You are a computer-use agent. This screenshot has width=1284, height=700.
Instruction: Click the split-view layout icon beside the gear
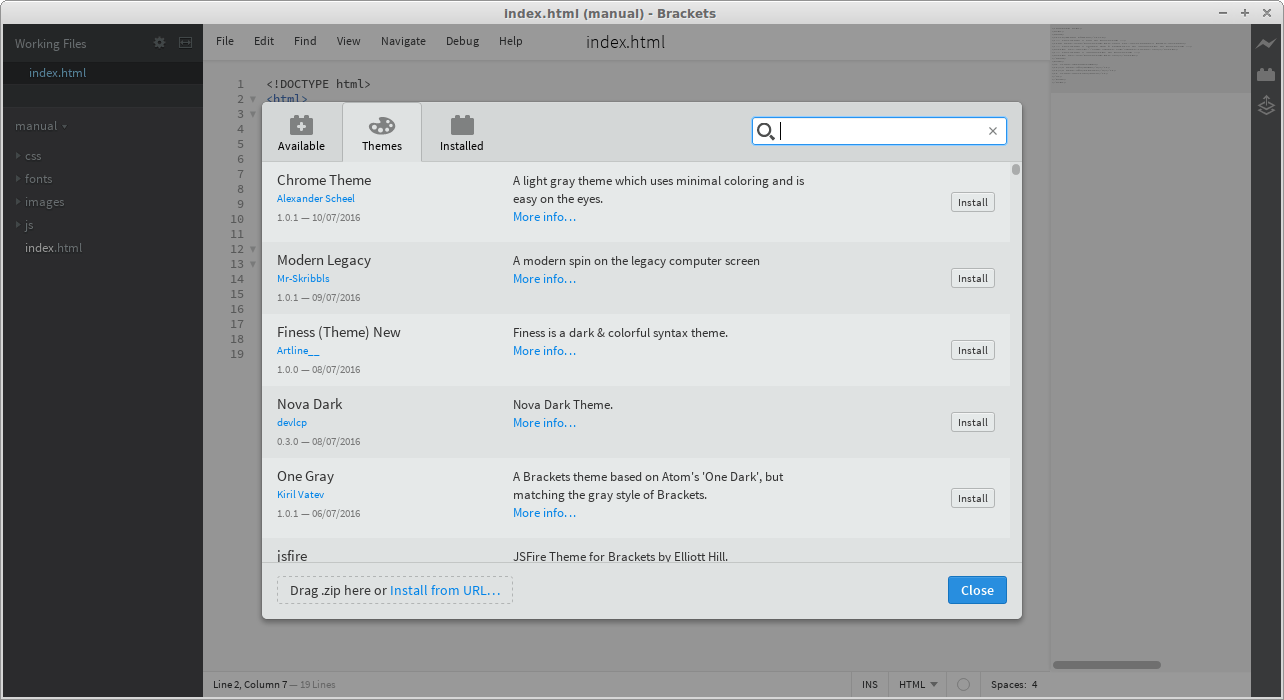[184, 43]
